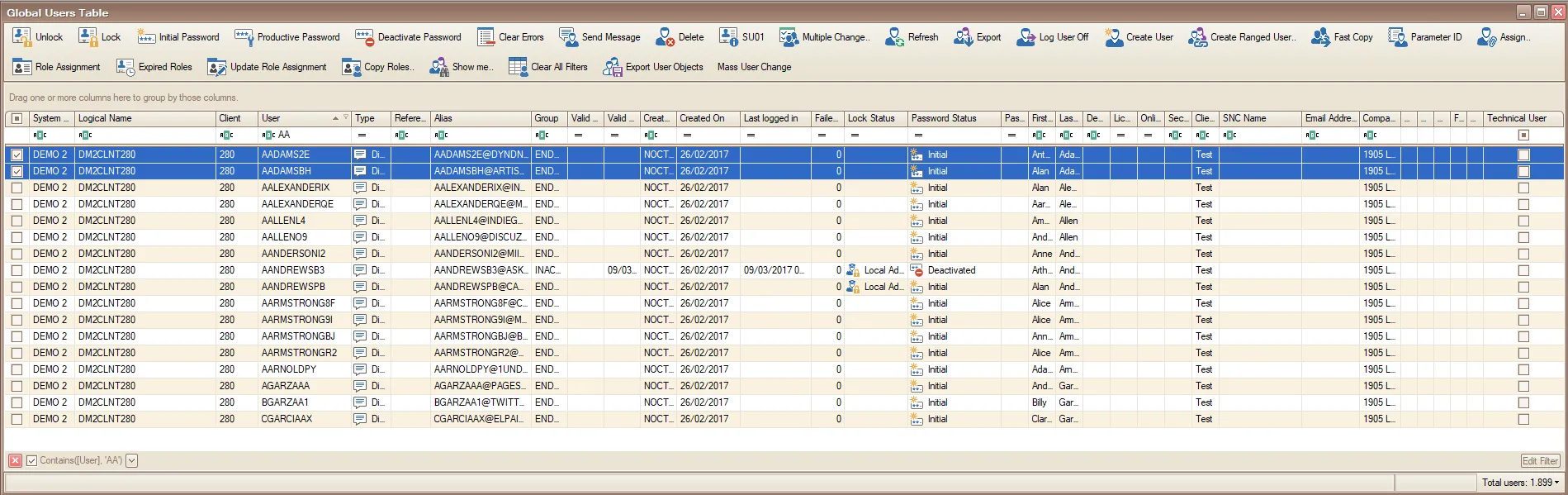Click the Unlock toolbar icon

tap(21, 36)
